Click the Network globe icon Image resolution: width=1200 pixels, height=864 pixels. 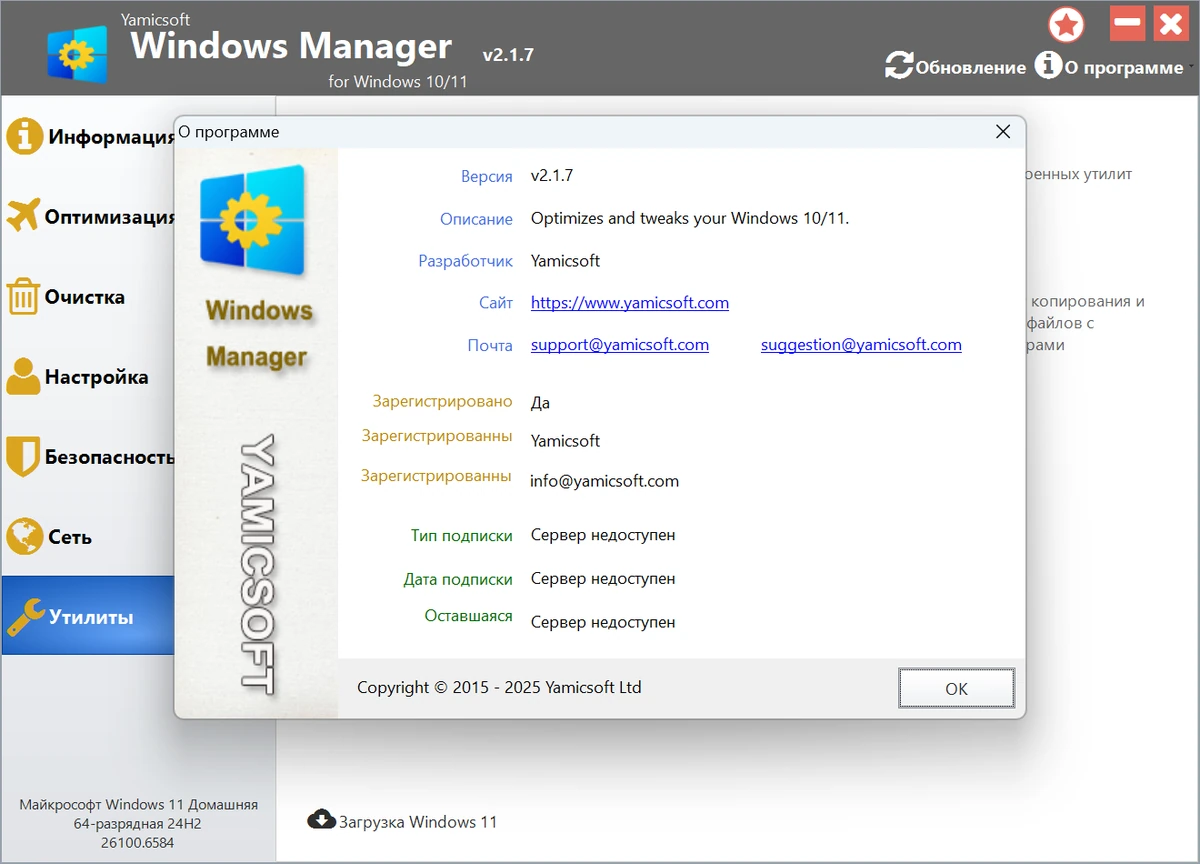[24, 537]
